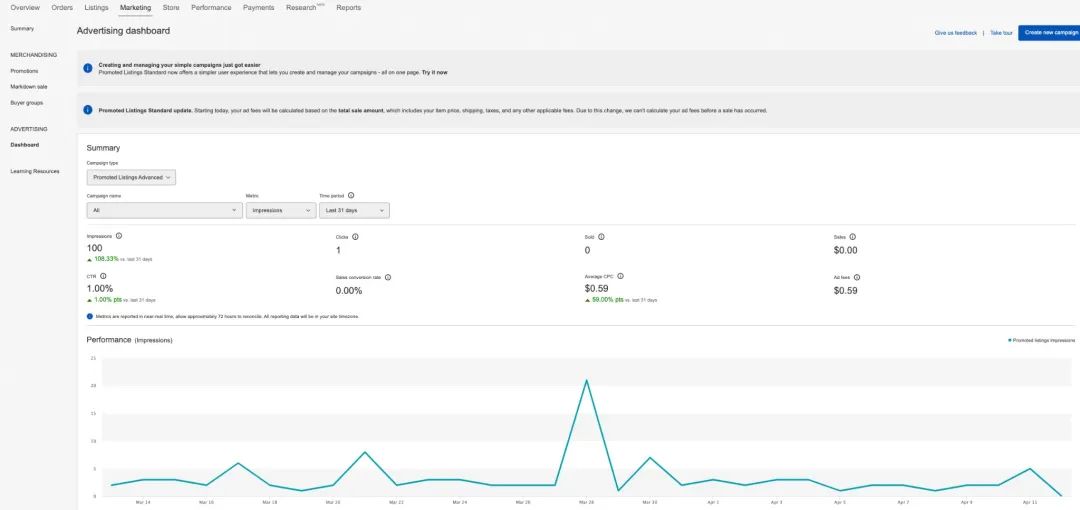The image size is (1080, 510).
Task: Click the Sales info icon
Action: tap(852, 237)
